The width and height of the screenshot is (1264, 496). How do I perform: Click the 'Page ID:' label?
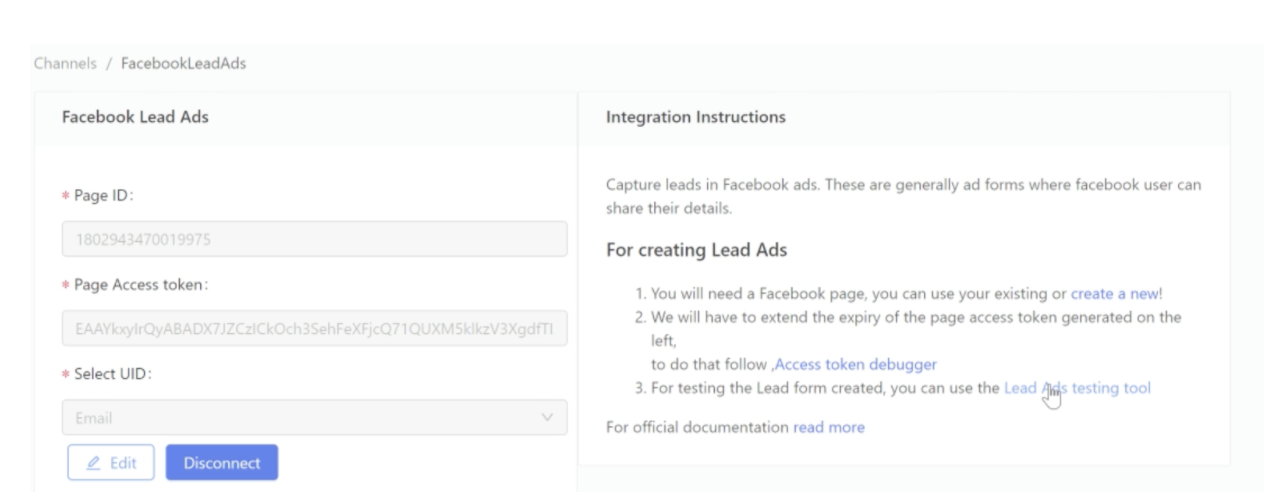coord(103,196)
